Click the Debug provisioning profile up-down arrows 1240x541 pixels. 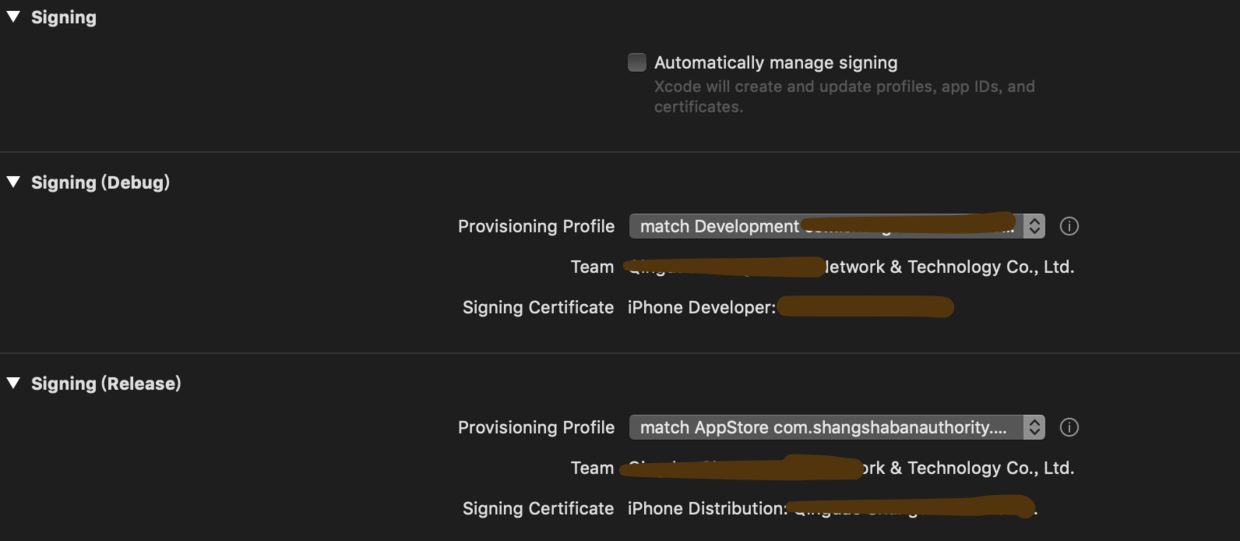1034,226
